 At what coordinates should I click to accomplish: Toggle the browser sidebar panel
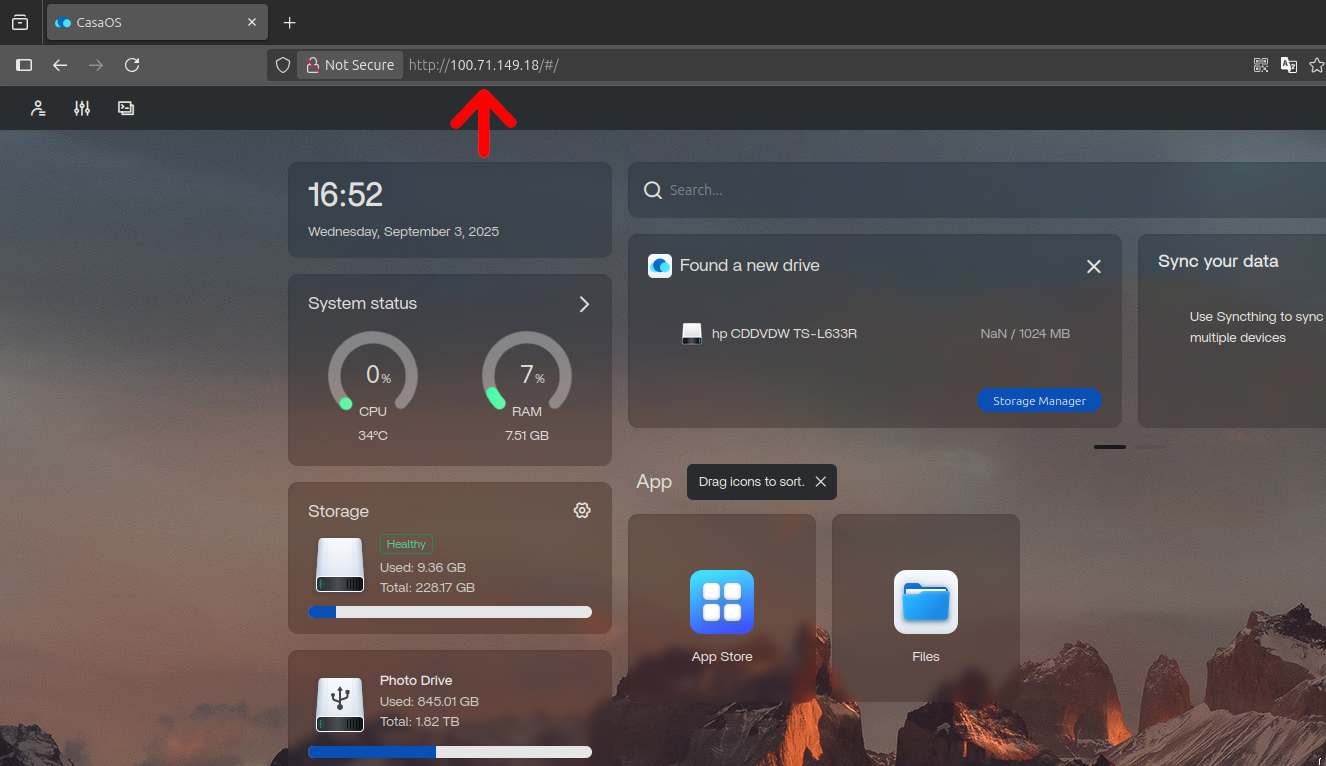(x=24, y=65)
